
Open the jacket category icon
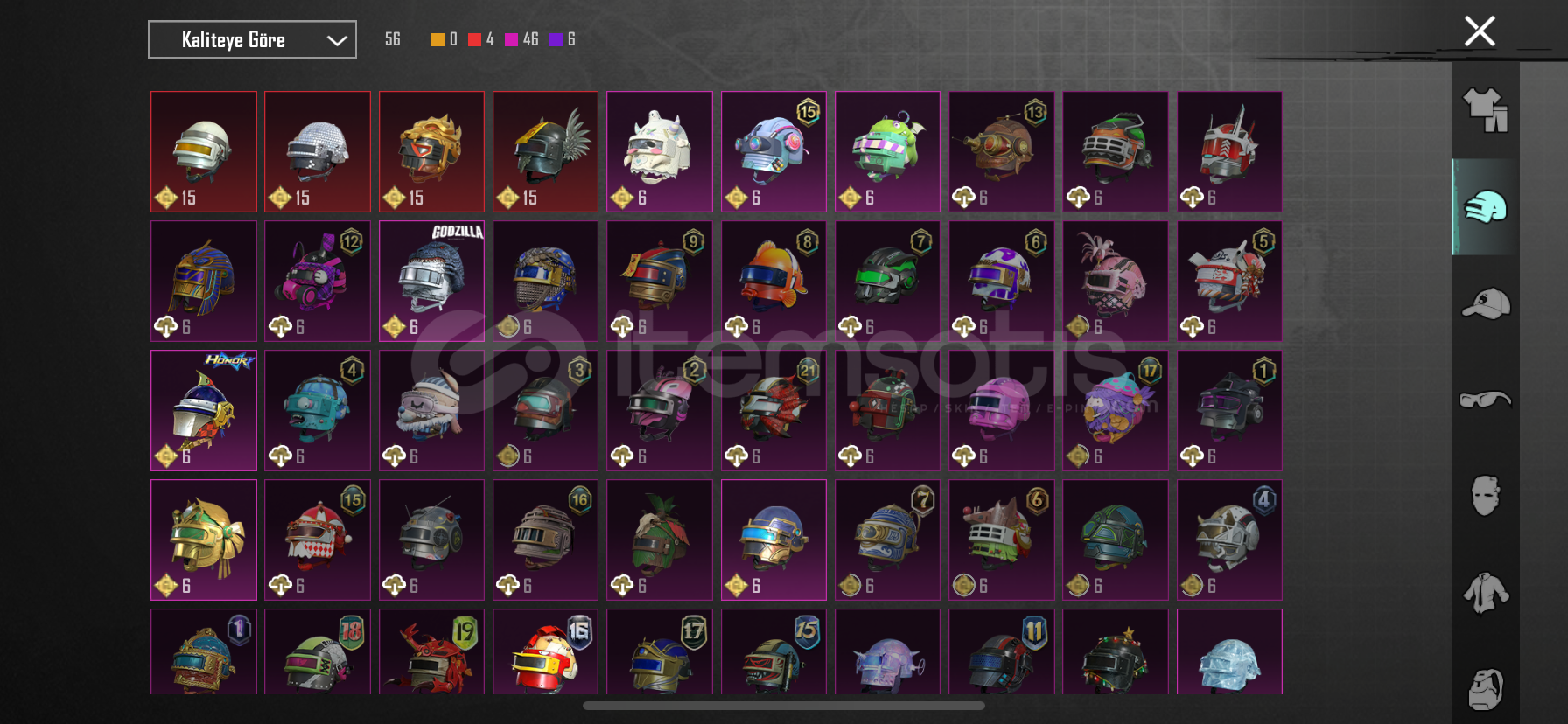(1486, 592)
